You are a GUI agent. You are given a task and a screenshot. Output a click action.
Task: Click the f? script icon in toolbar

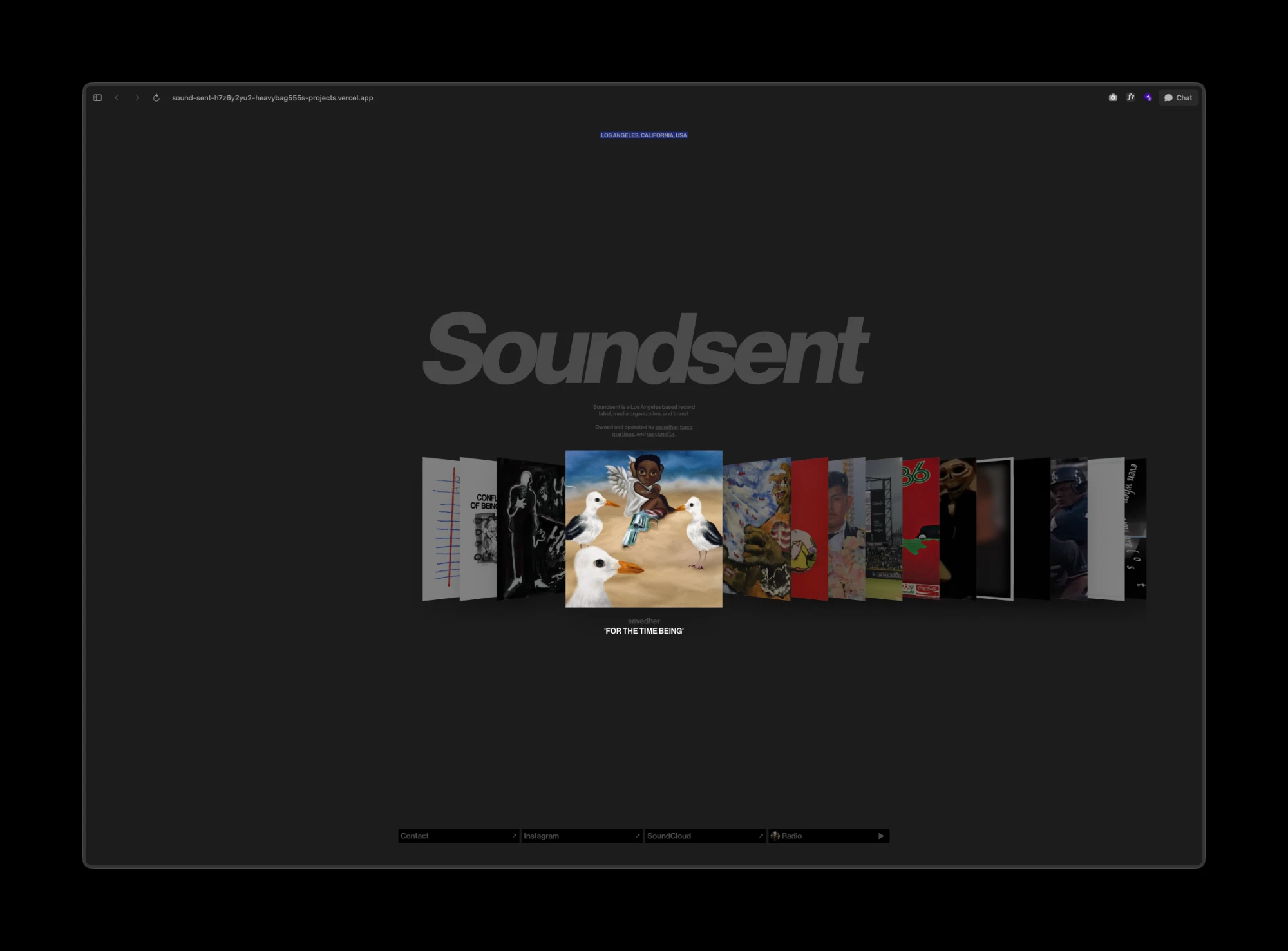coord(1130,98)
